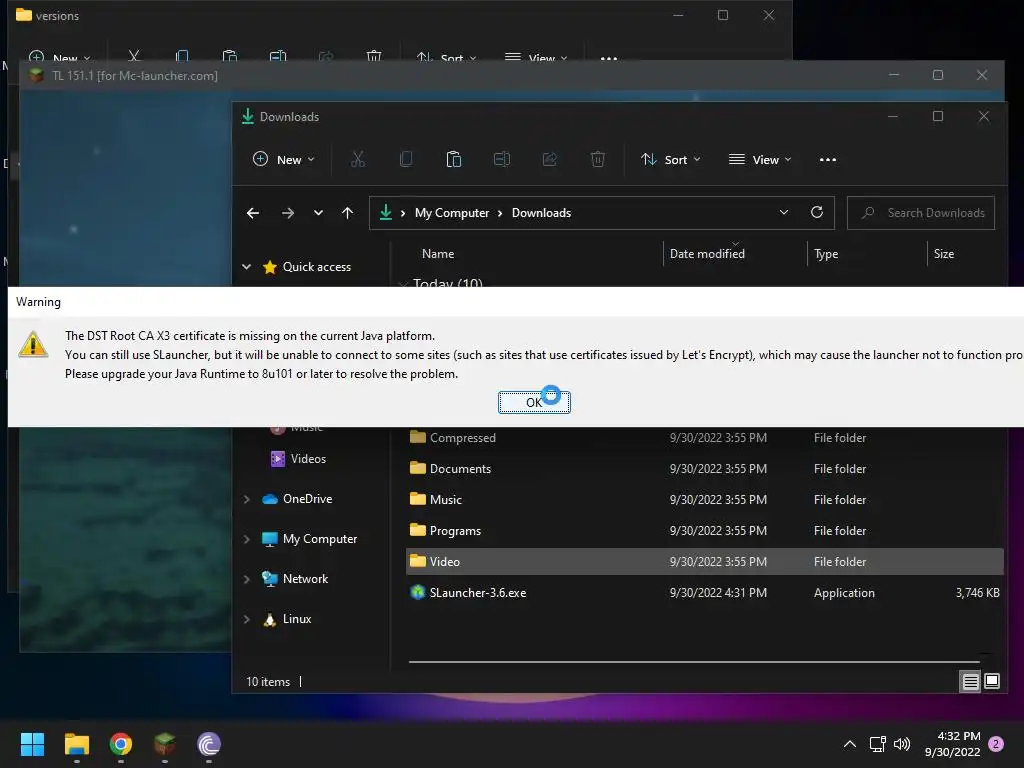This screenshot has height=768, width=1024.
Task: Expand Linux tree node
Action: [x=246, y=619]
